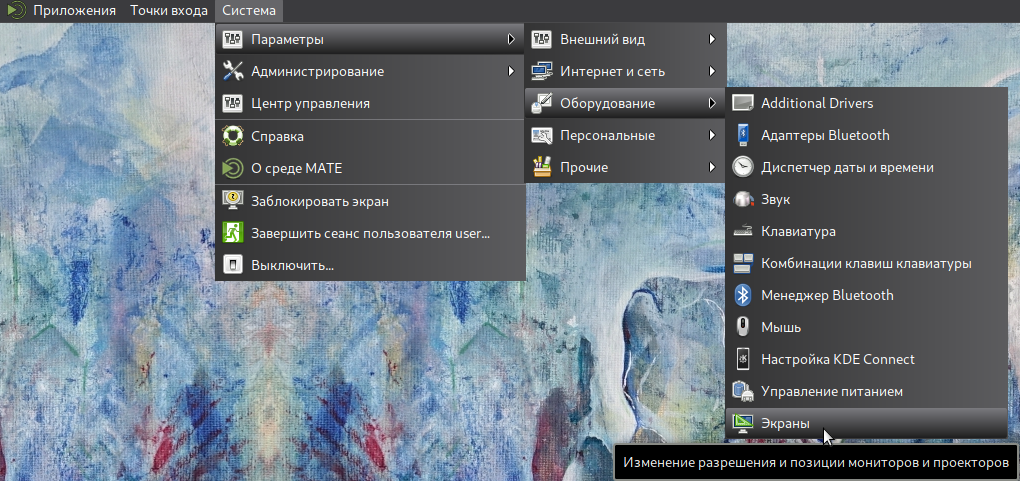The image size is (1020, 481).
Task: Click the Менеджер Bluetooth blue icon
Action: [743, 295]
